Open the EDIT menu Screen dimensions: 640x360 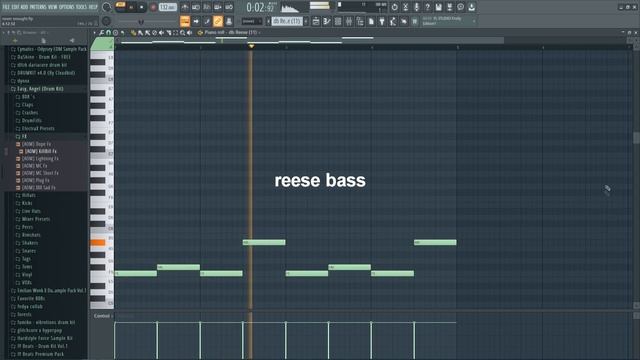[x=16, y=7]
